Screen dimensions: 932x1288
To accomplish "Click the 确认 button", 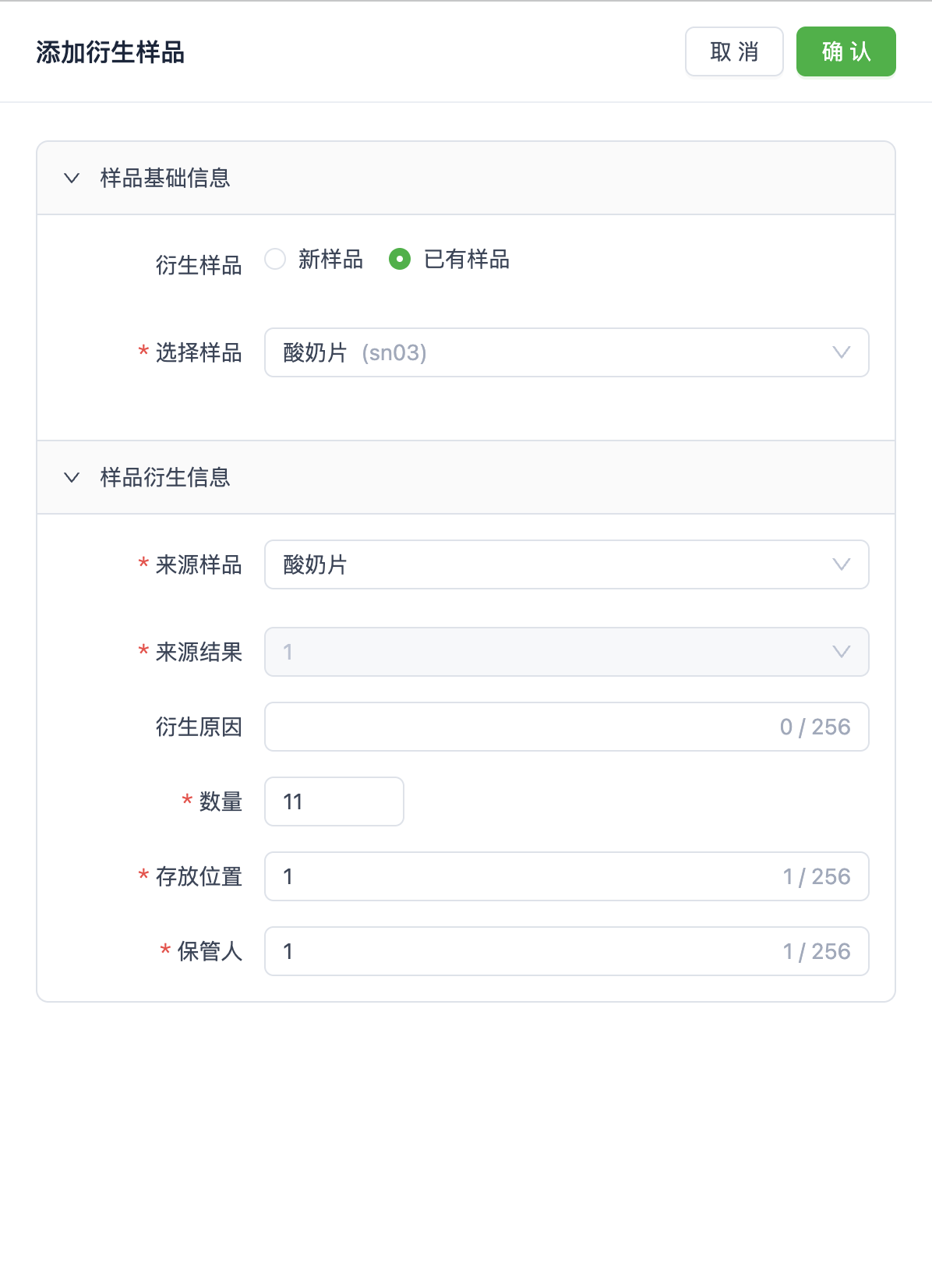I will point(846,51).
